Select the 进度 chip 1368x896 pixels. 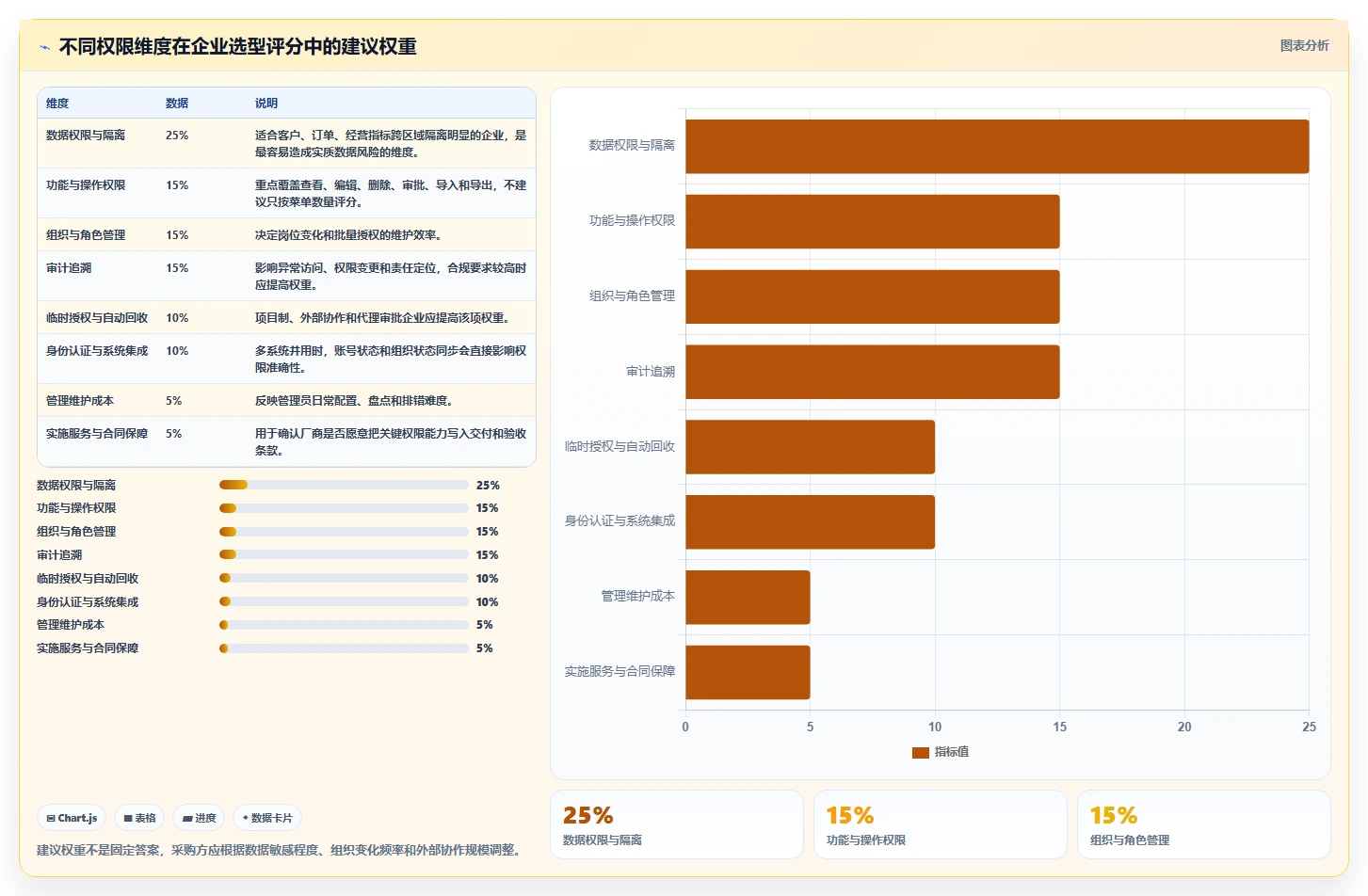[x=199, y=818]
